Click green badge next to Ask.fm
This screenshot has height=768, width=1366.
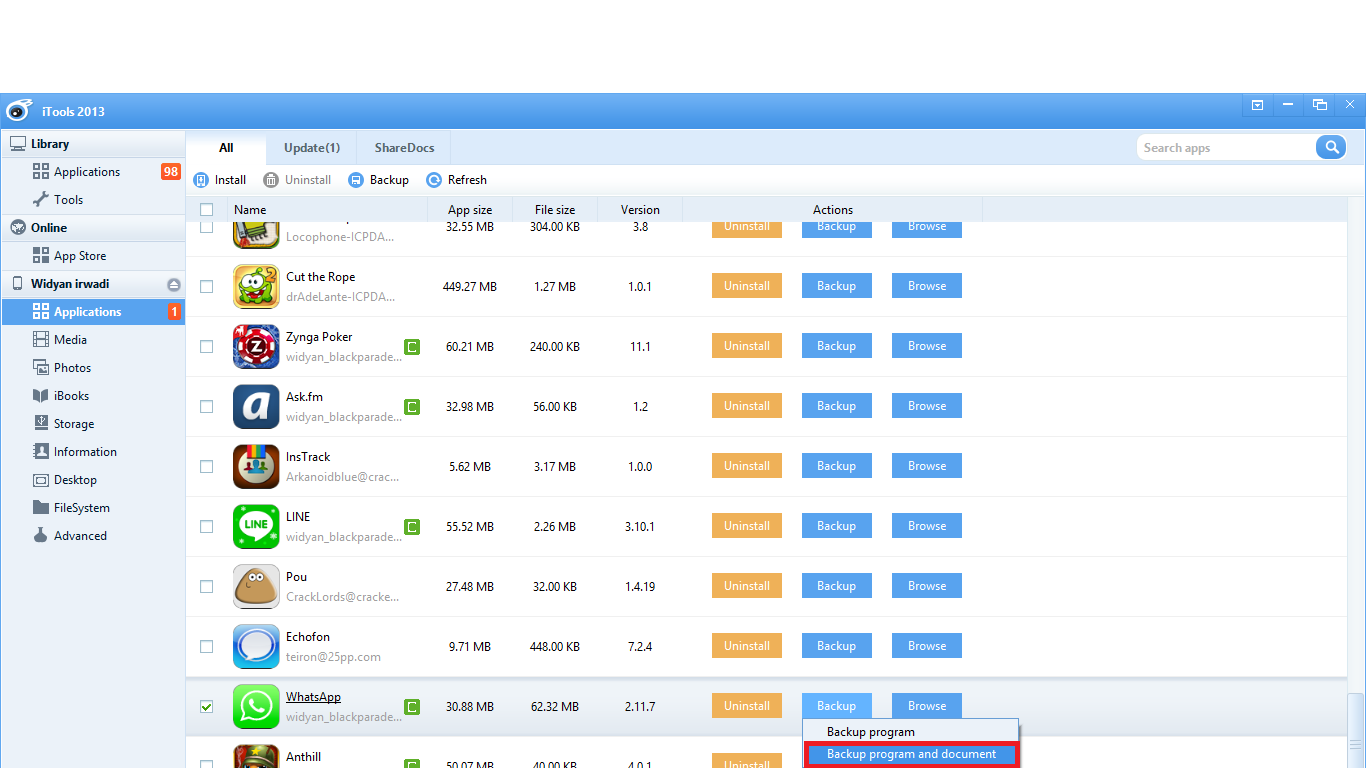click(412, 407)
